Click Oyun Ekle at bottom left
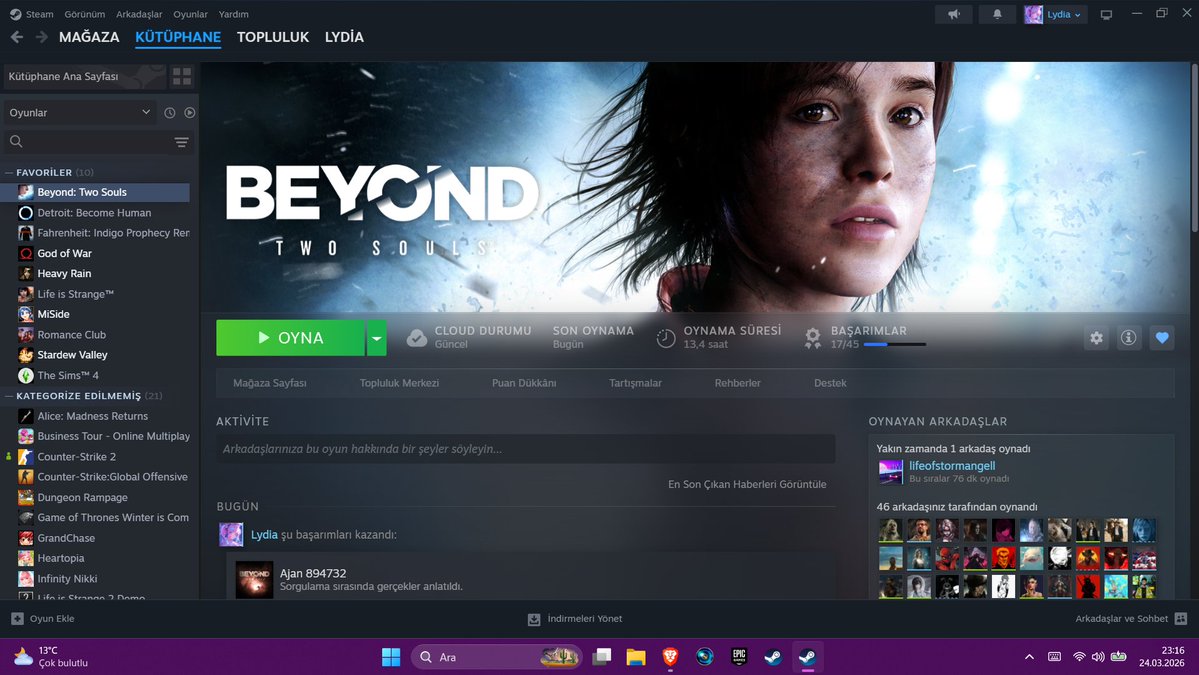 tap(43, 618)
